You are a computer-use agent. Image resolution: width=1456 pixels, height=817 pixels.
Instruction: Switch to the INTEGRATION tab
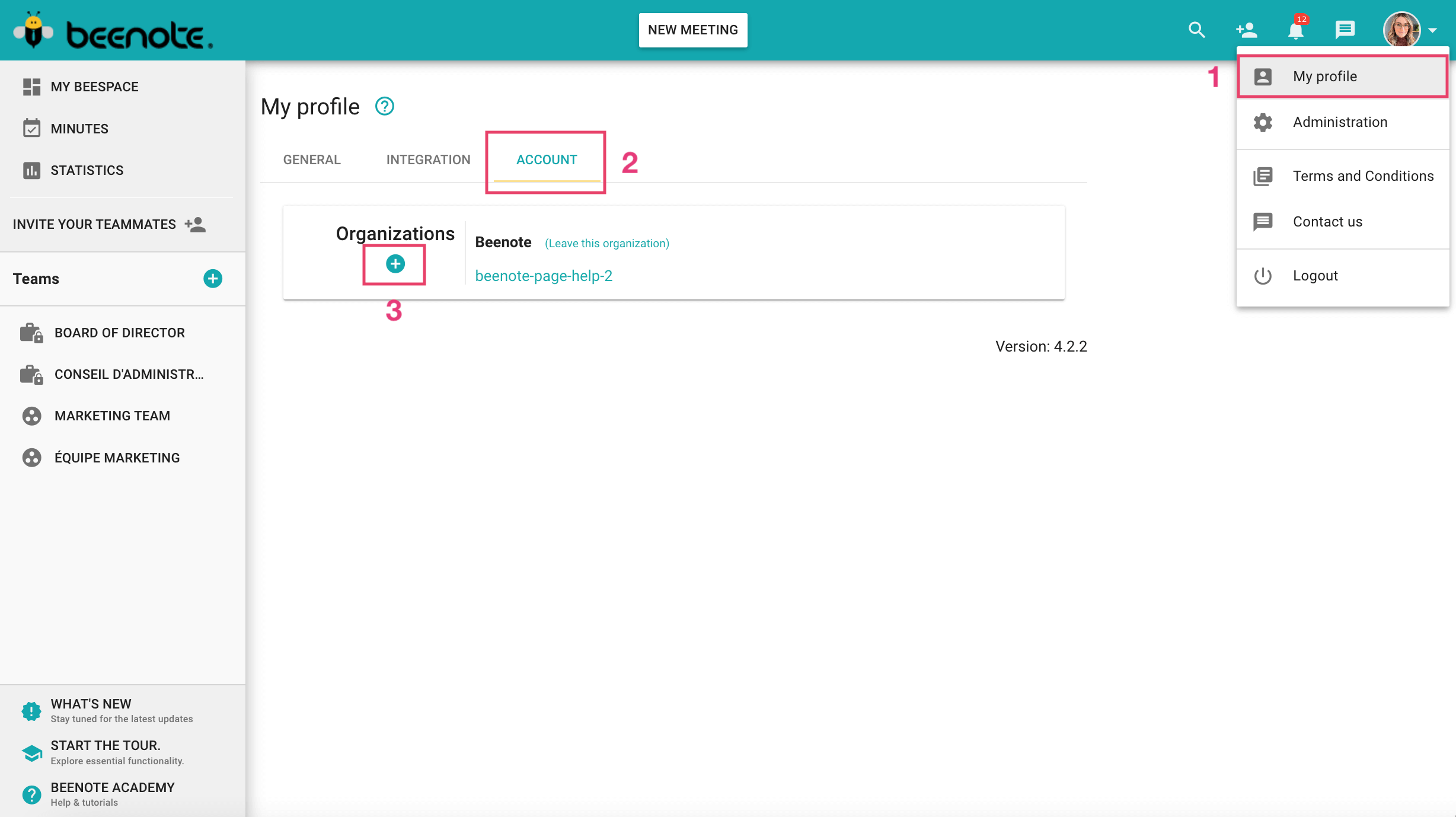[x=428, y=159]
